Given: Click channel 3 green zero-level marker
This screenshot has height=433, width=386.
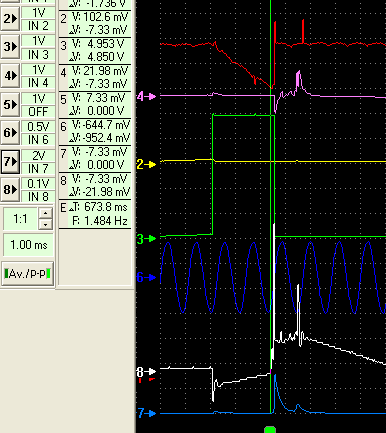Looking at the screenshot, I should tap(146, 239).
